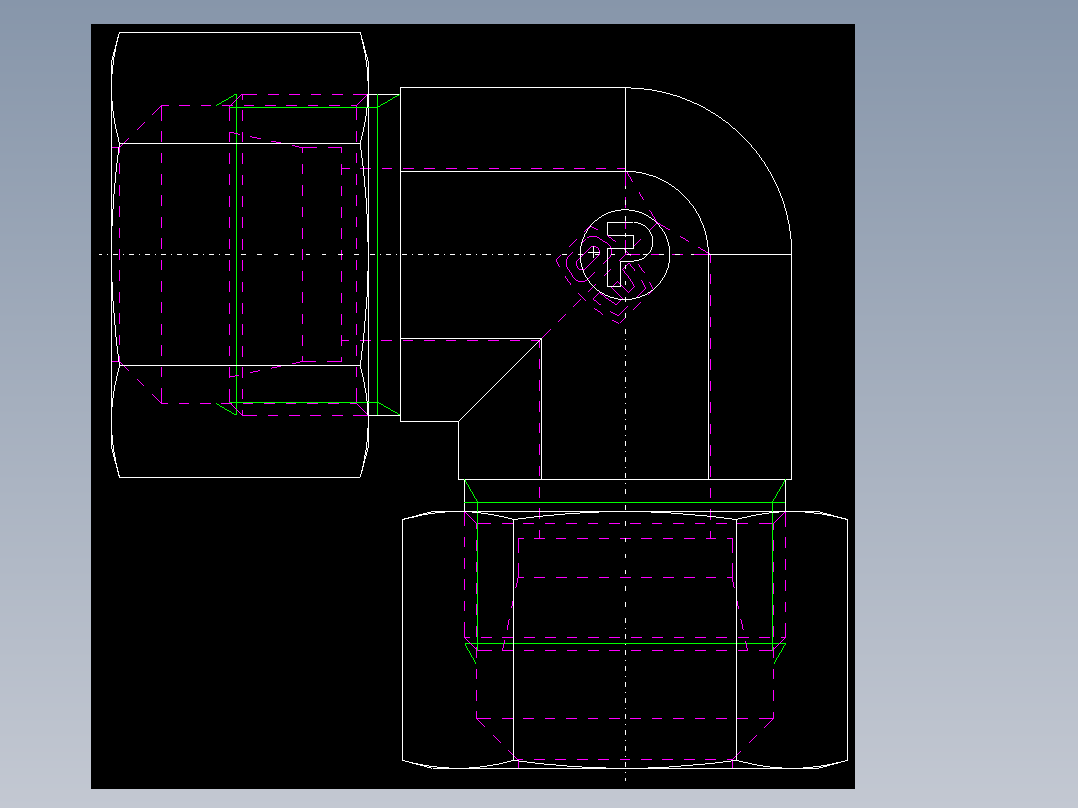
Task: Click the diagonal chamfer line inside the elbow body
Action: click(x=500, y=380)
